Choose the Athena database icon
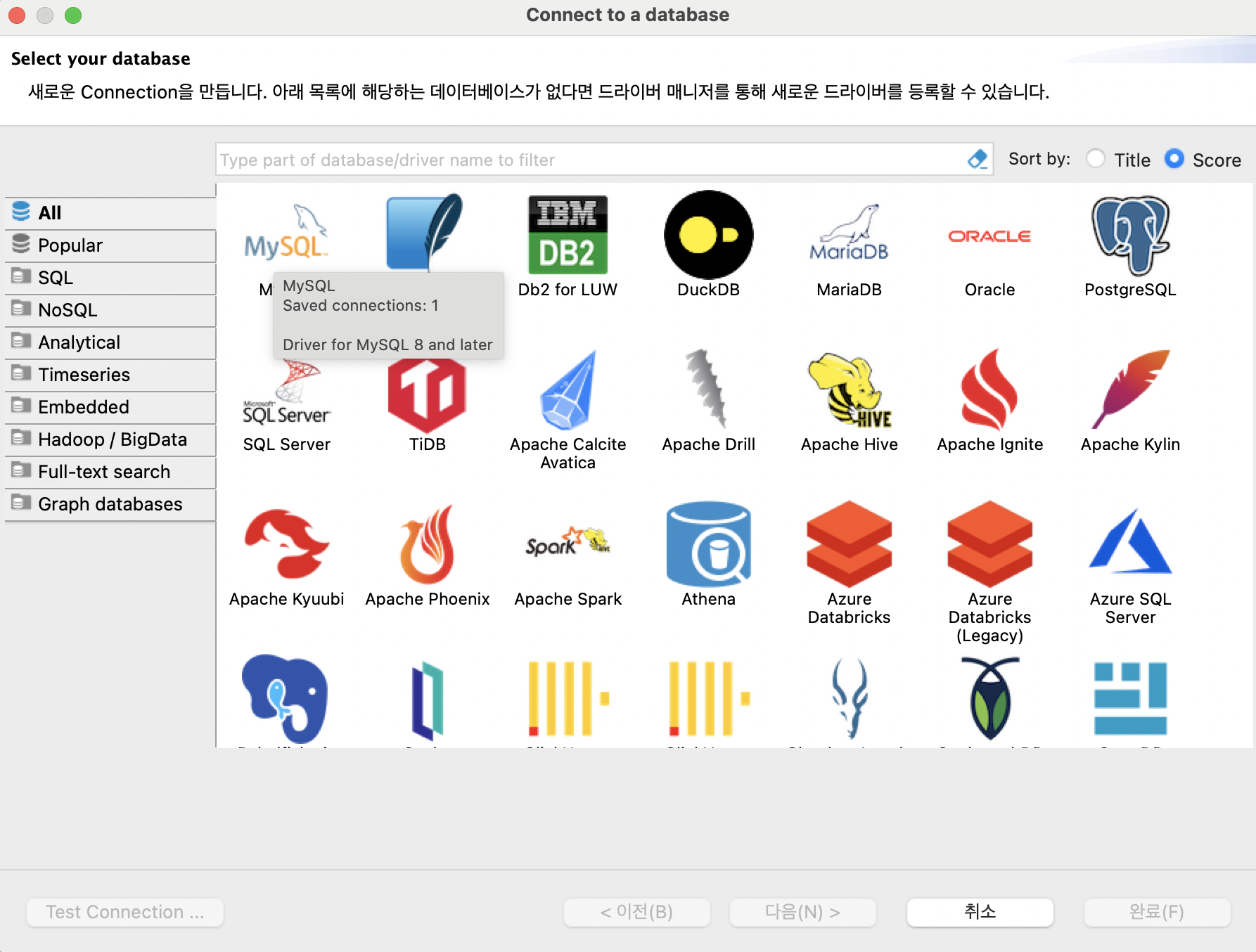1256x952 pixels. click(x=709, y=543)
